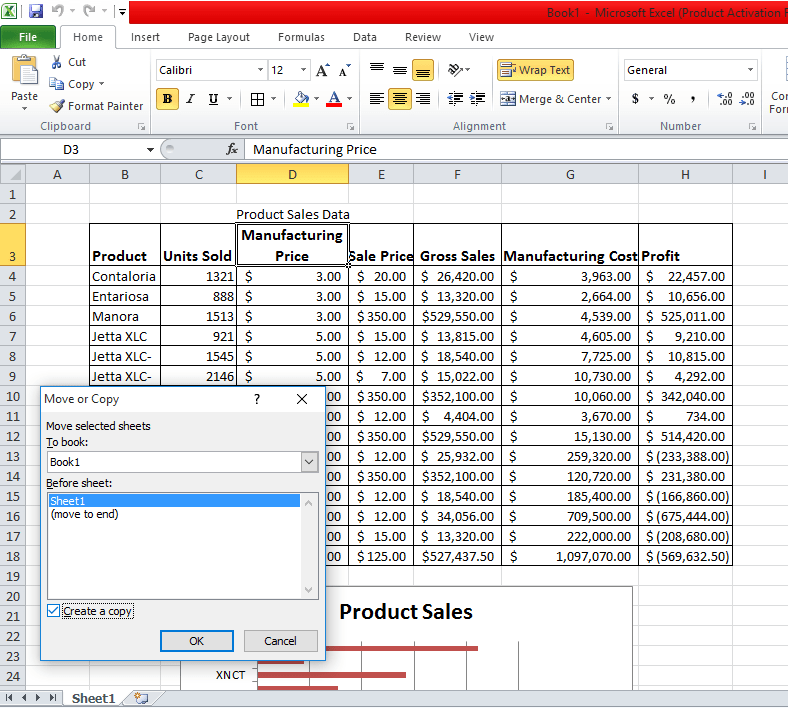Toggle Bold formatting button
Viewport: 788px width, 708px height.
pos(167,99)
